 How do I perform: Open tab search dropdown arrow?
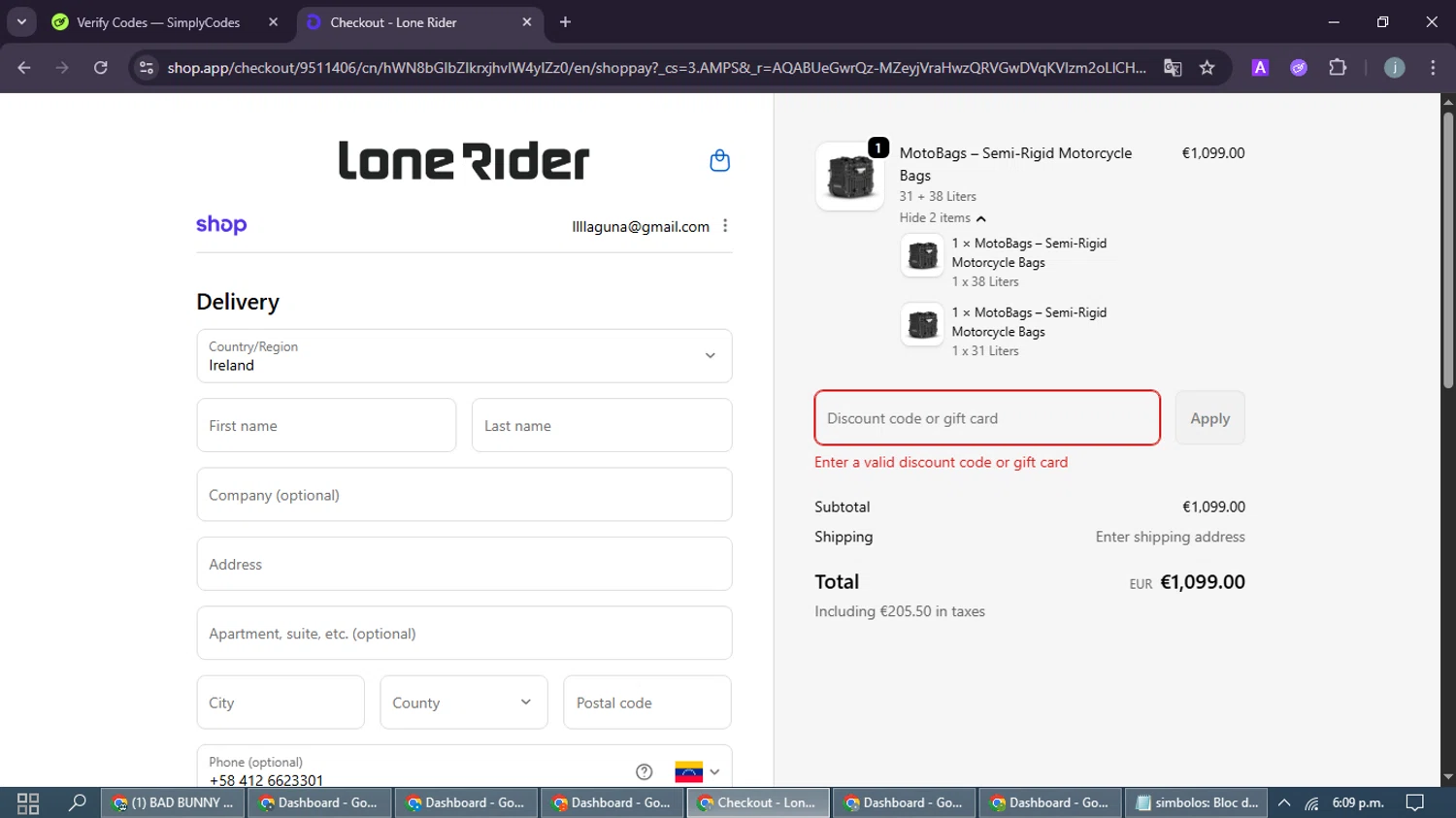click(21, 21)
